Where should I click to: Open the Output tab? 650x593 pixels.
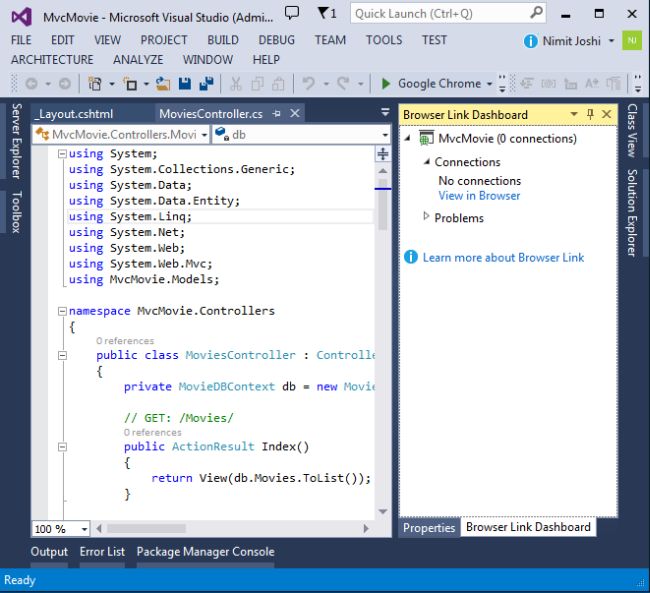tap(49, 552)
